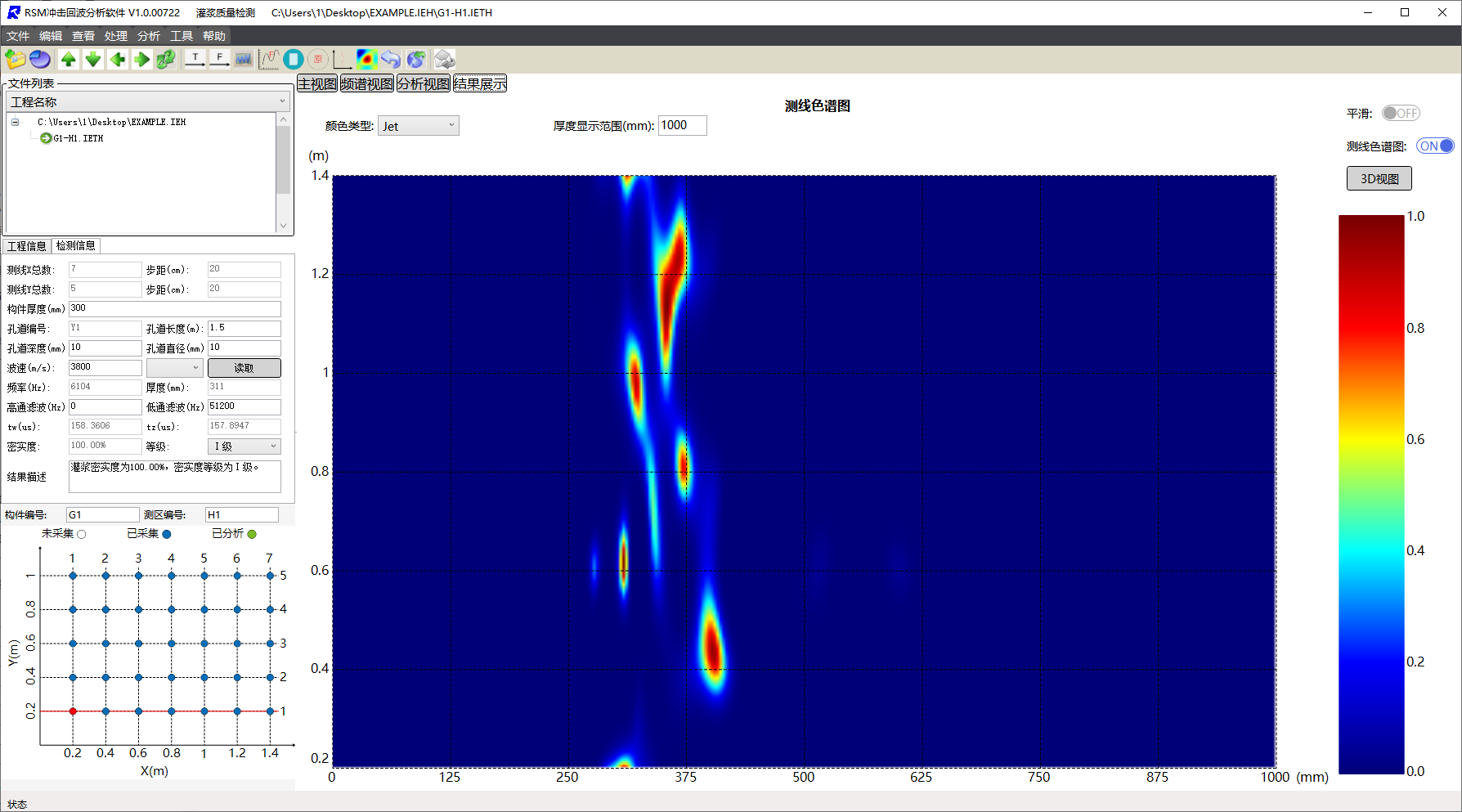Click the green left arrow icon
Screen dimensions: 1462x812
(x=118, y=59)
